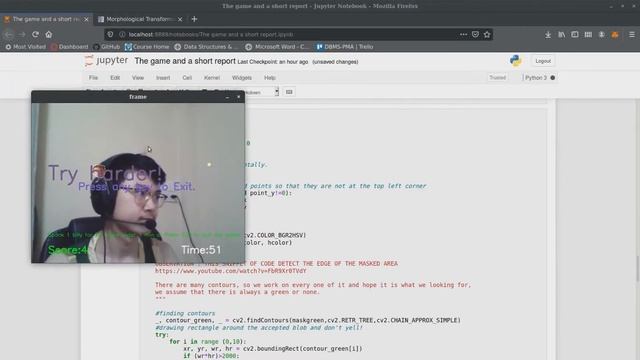
Task: Open GitHub bookmark
Action: [107, 47]
